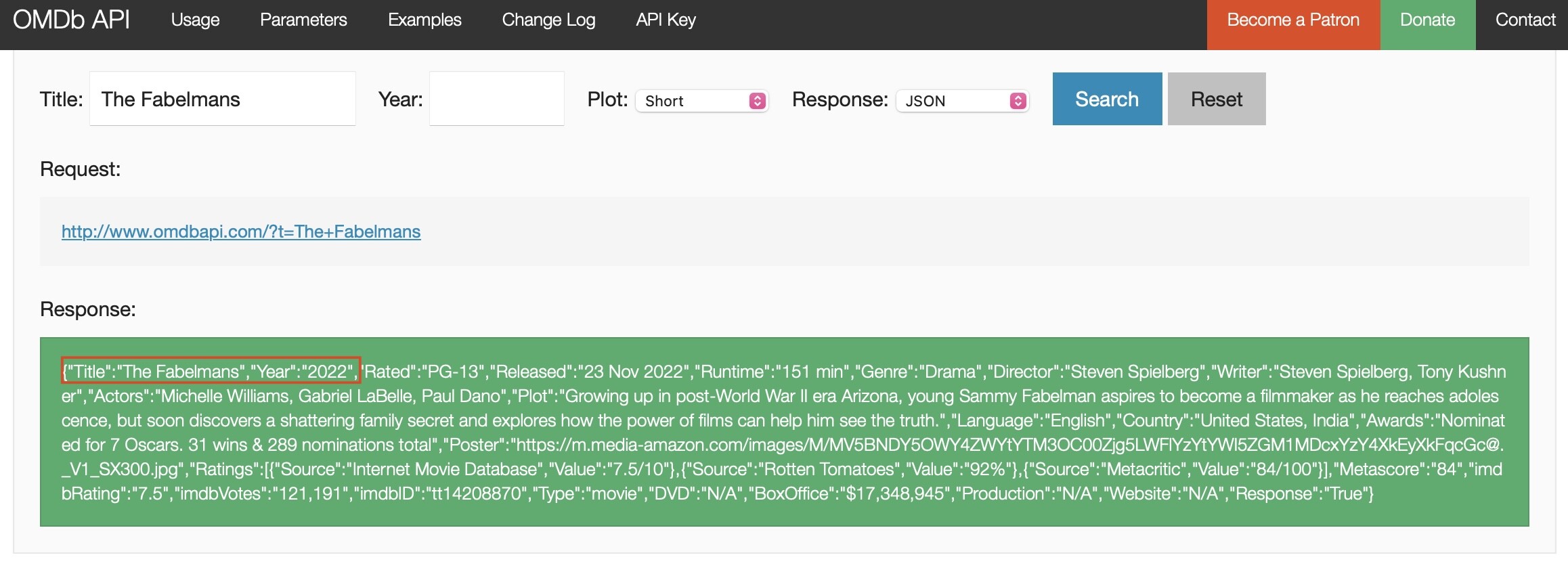
Task: Go to the Parameters section
Action: [x=303, y=20]
